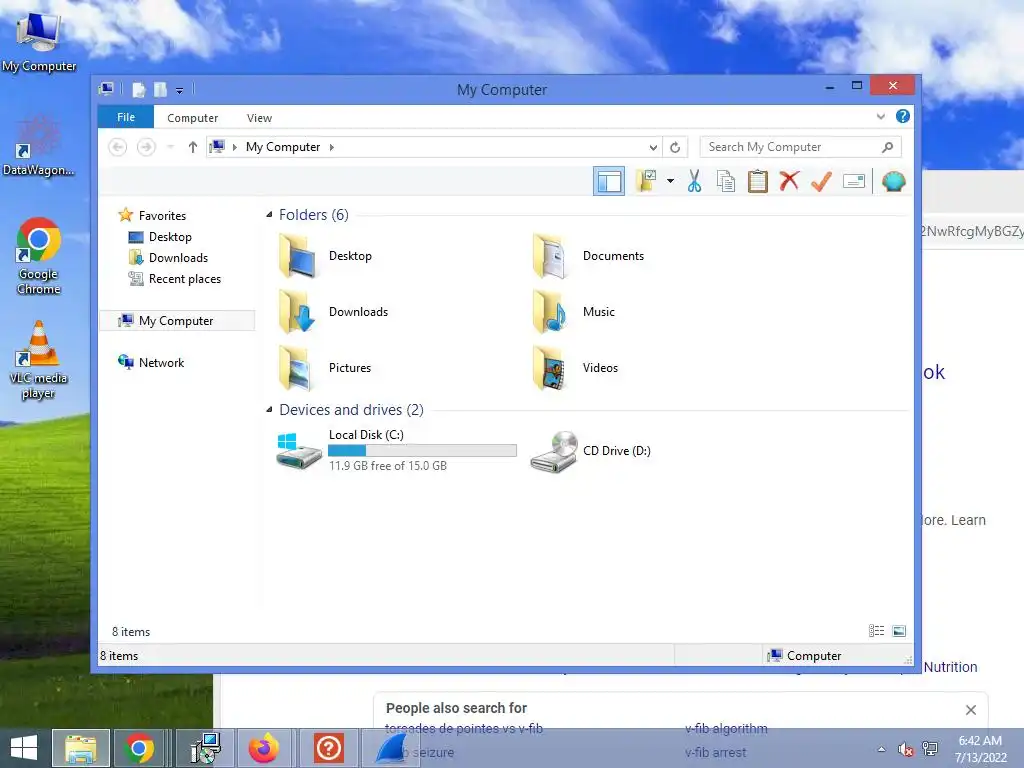The image size is (1024, 768).
Task: Show hidden tray icons arrow
Action: pos(882,749)
